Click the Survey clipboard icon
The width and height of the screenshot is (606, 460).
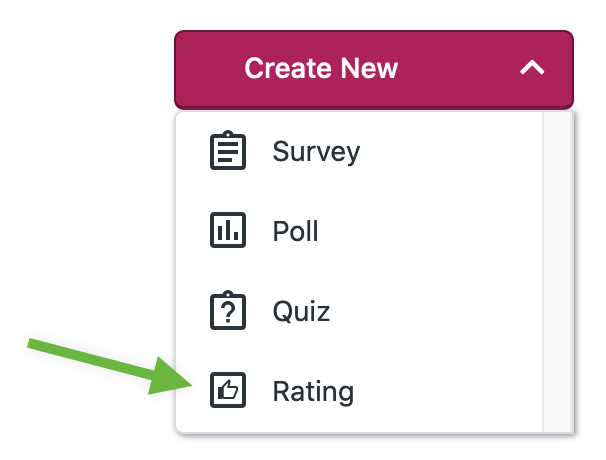[227, 152]
